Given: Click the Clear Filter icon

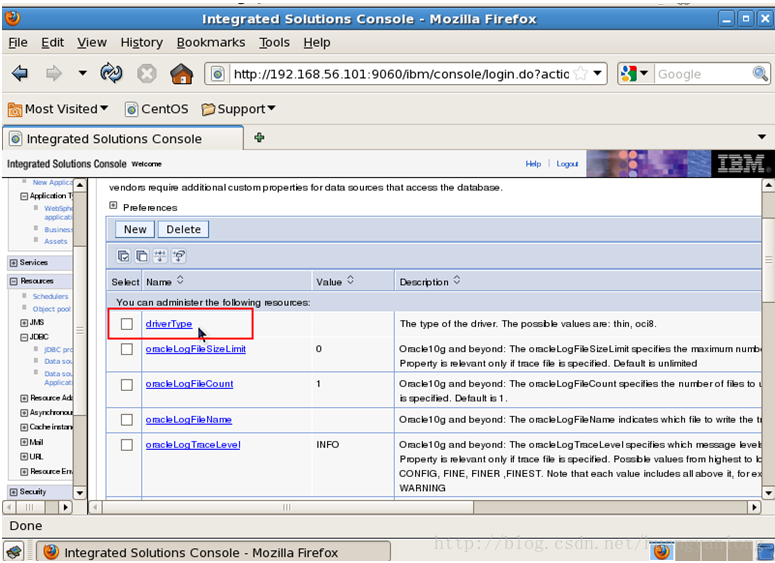Looking at the screenshot, I should point(178,256).
